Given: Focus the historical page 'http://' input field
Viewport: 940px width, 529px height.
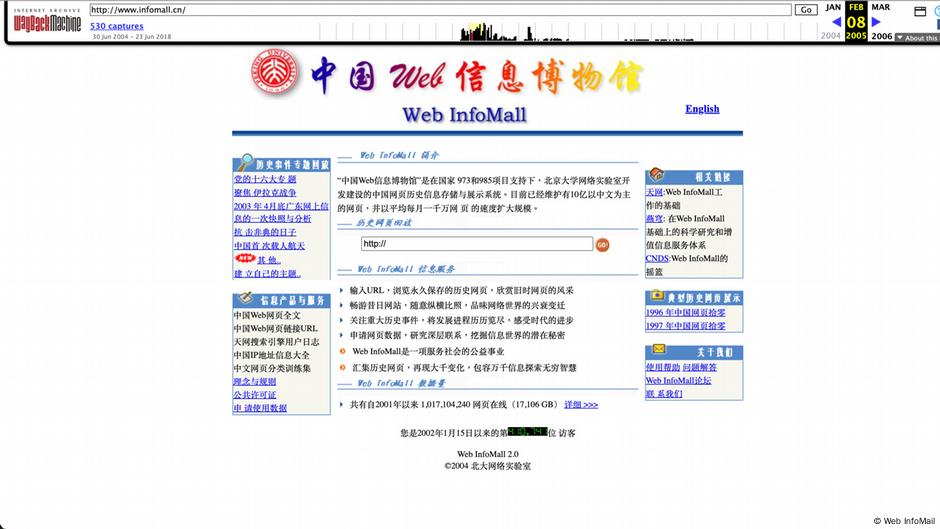Looking at the screenshot, I should [x=476, y=244].
